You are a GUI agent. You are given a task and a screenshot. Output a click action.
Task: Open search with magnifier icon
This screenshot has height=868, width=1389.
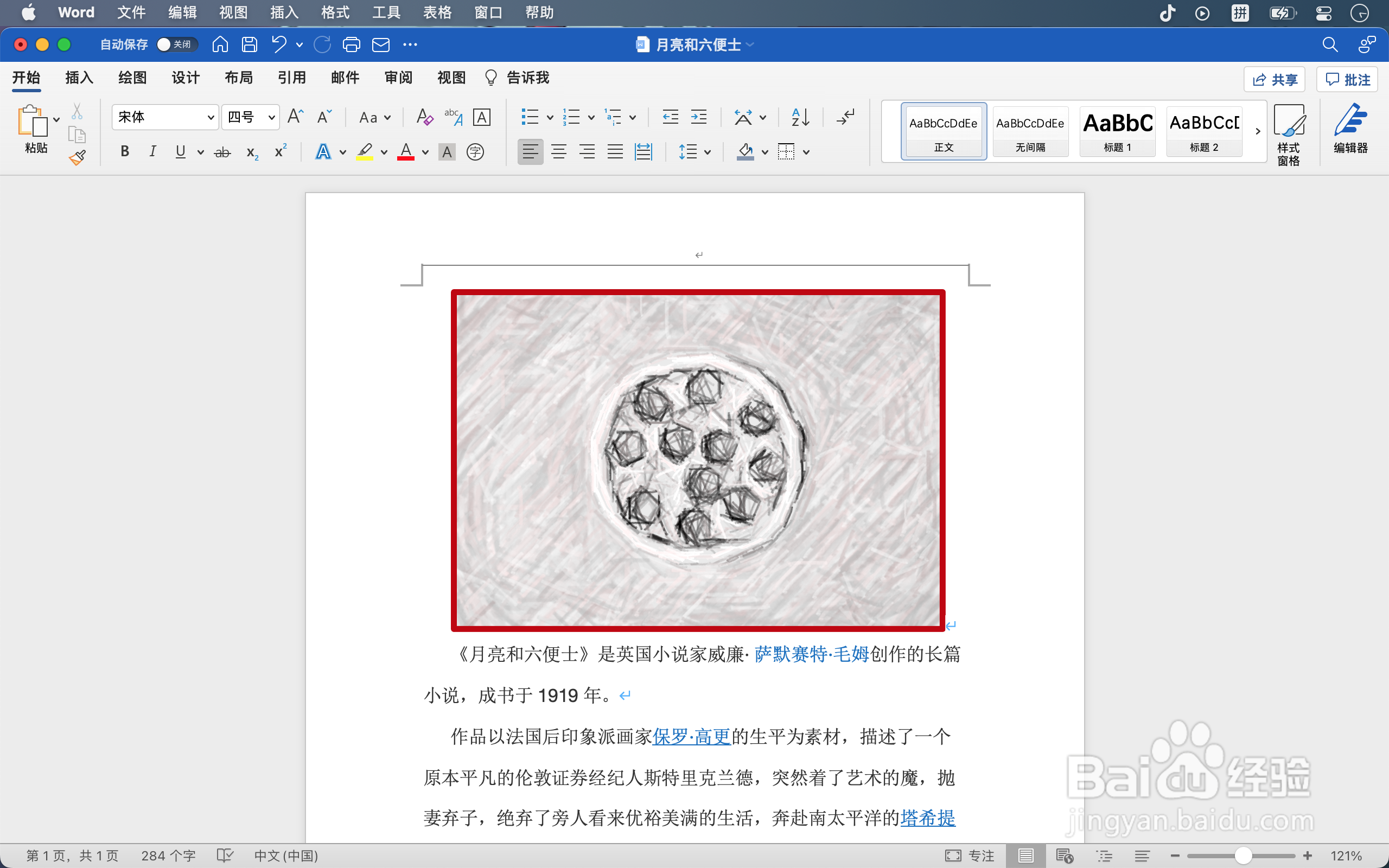coord(1330,44)
